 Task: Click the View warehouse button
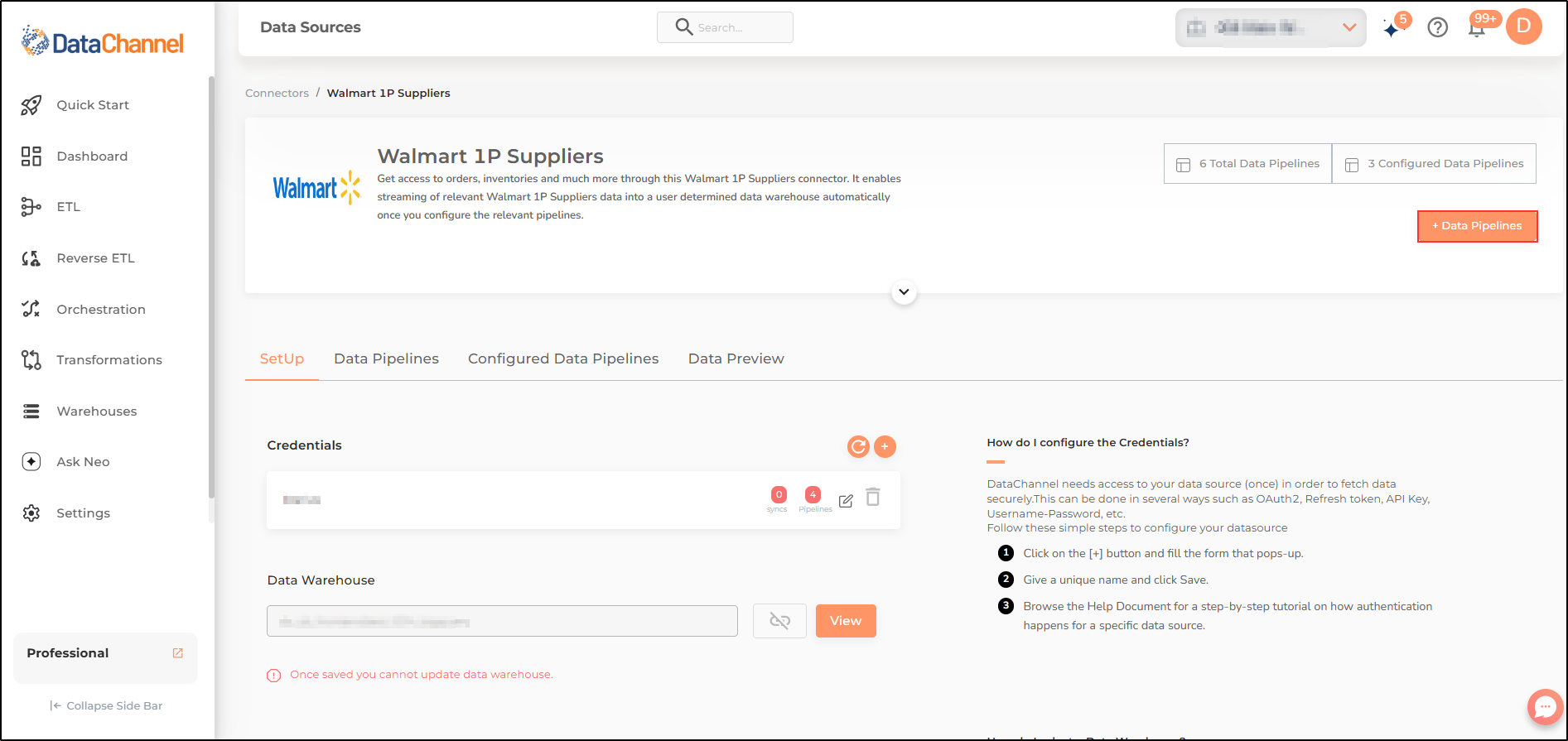[846, 621]
